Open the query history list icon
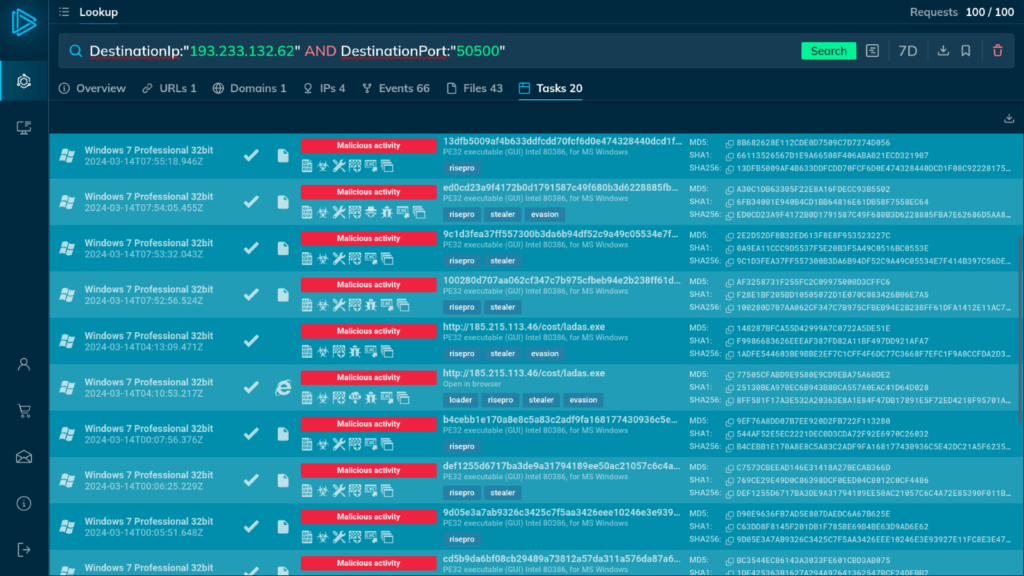 (873, 51)
